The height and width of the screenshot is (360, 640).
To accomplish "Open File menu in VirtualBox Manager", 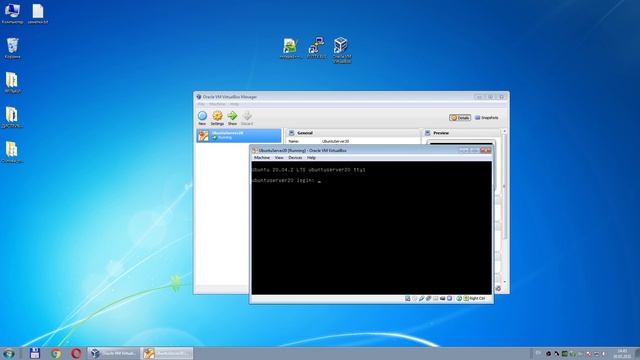I will pyautogui.click(x=201, y=104).
